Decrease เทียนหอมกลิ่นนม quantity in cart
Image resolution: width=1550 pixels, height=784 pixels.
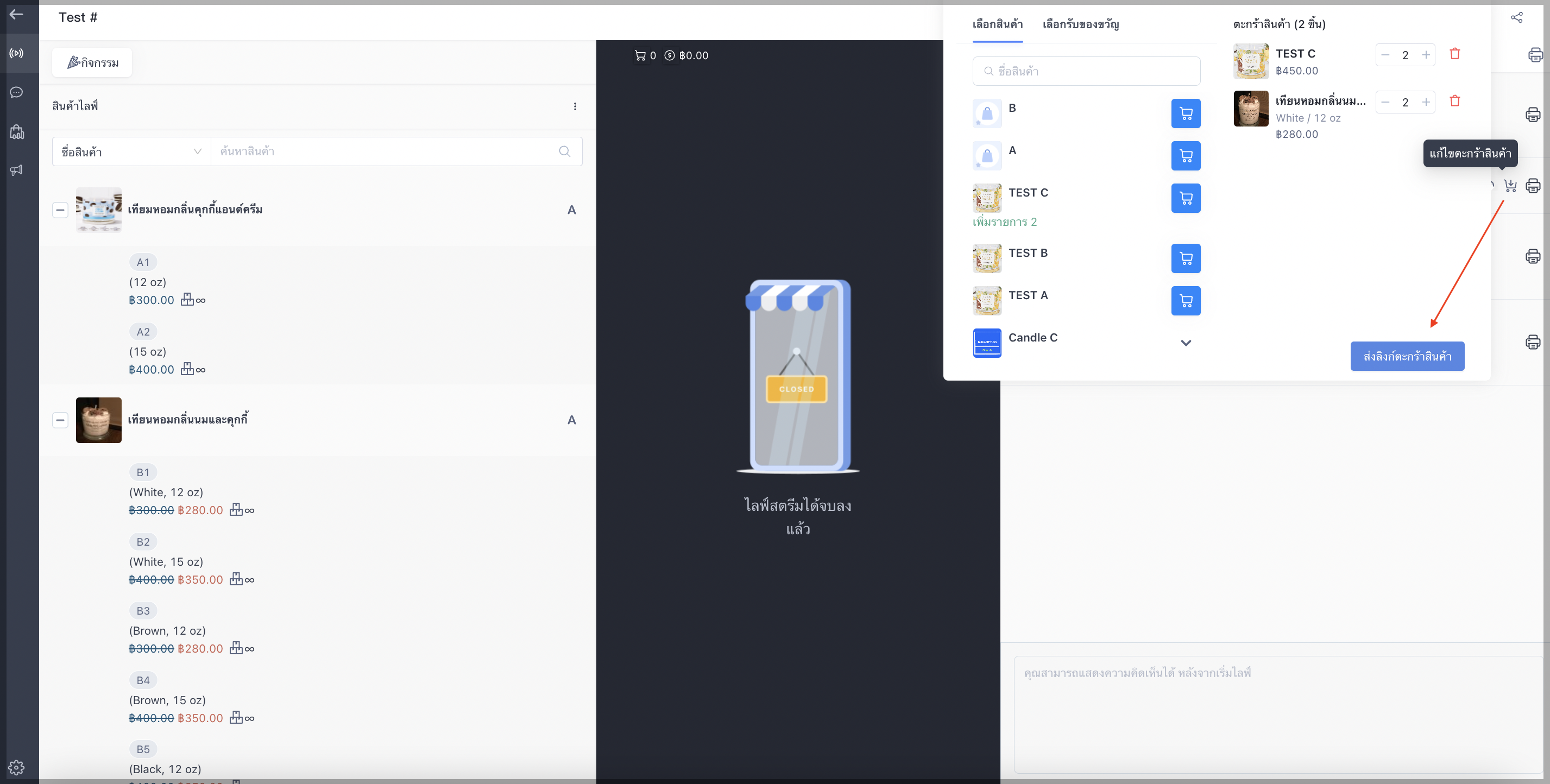point(1385,102)
